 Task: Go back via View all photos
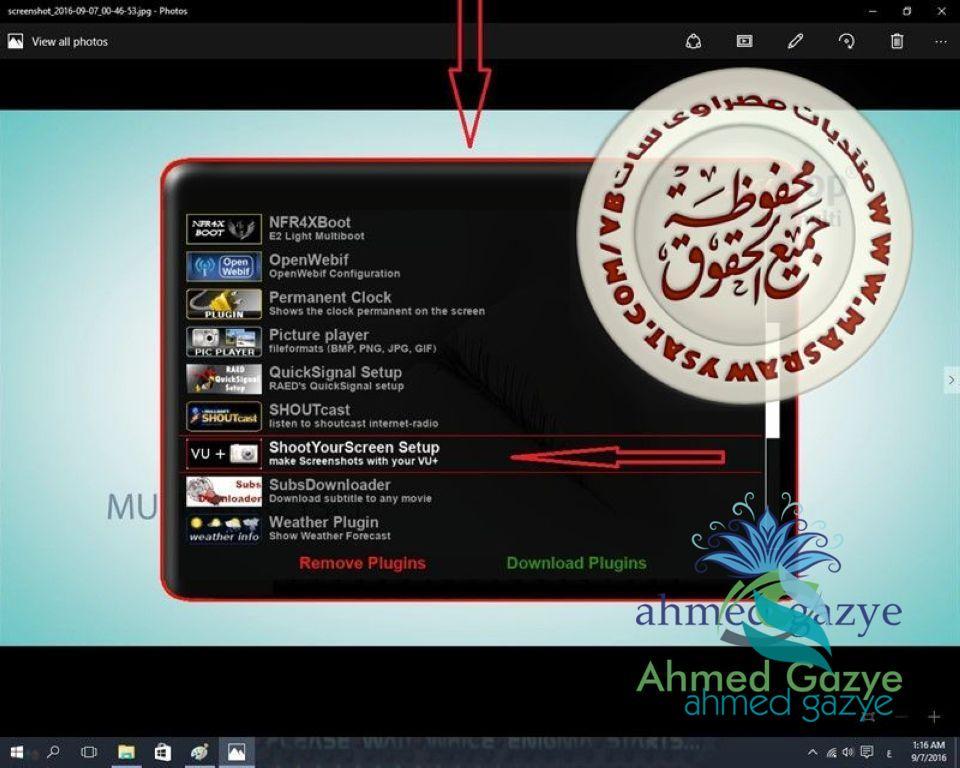(70, 42)
